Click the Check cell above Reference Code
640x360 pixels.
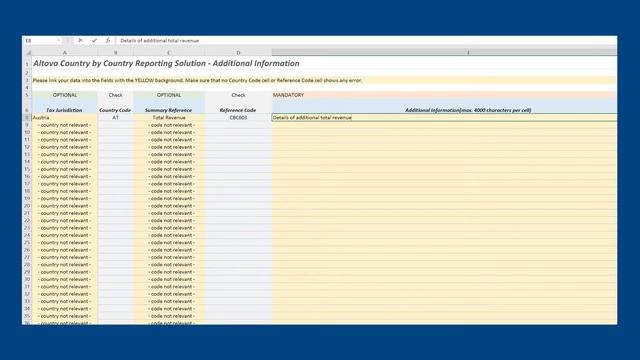(x=238, y=95)
